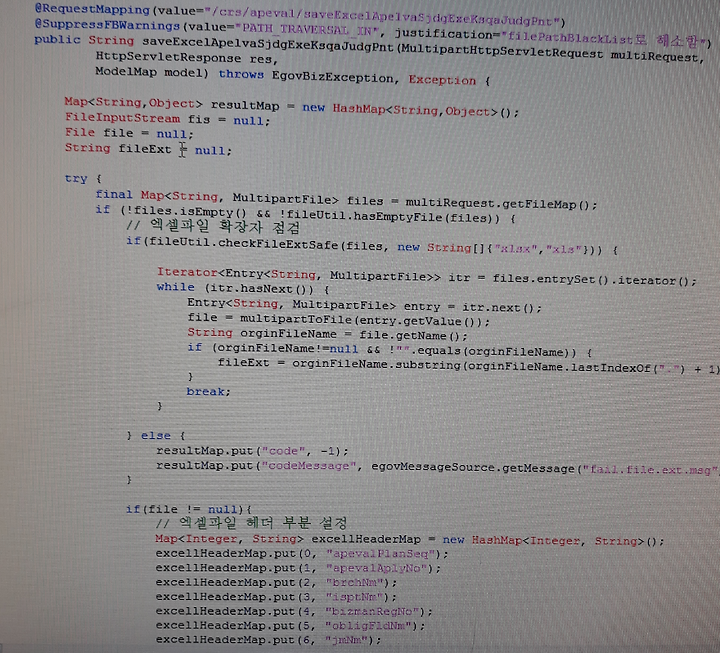720x653 pixels.
Task: Click the String fileExt declaration
Action: tap(148, 149)
